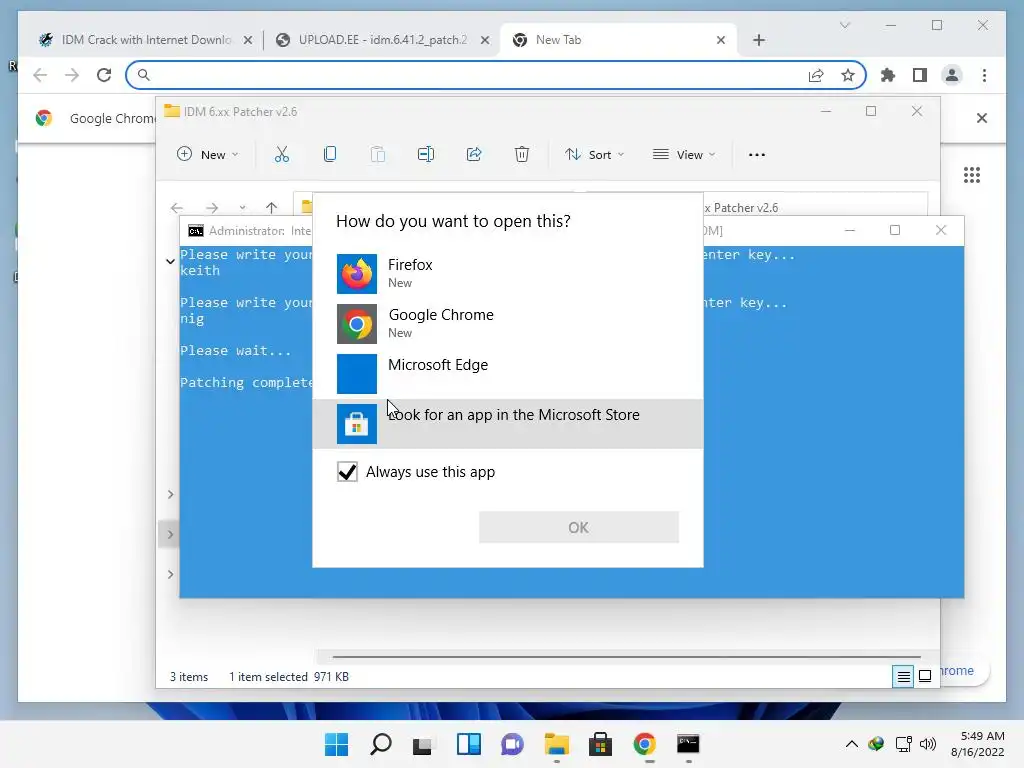
Task: Go back in Chrome
Action: tap(40, 75)
